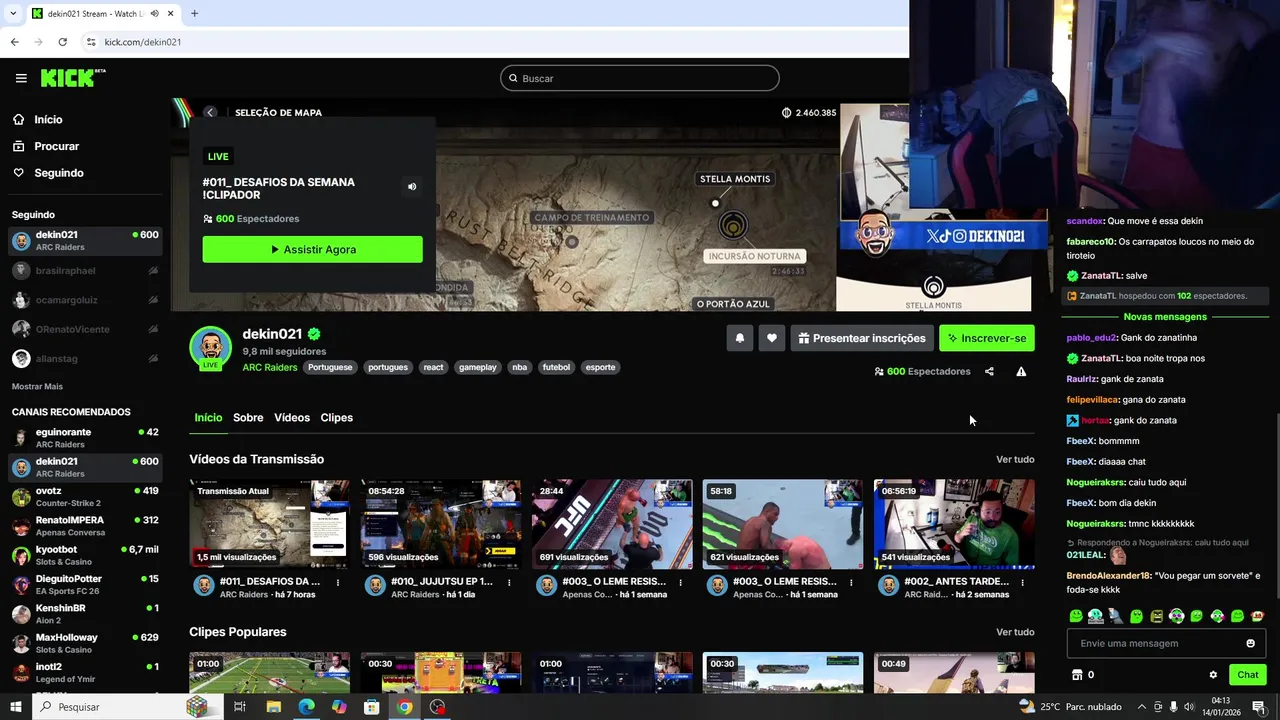The height and width of the screenshot is (720, 1280).
Task: Open a new browser tab
Action: [194, 13]
